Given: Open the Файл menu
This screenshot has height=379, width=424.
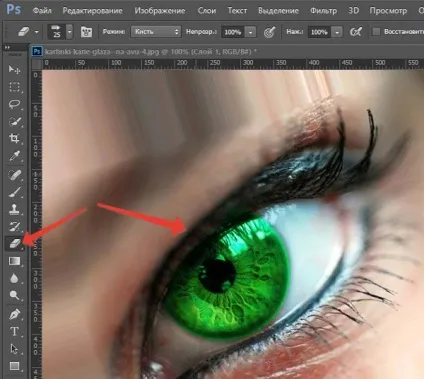Looking at the screenshot, I should click(42, 11).
